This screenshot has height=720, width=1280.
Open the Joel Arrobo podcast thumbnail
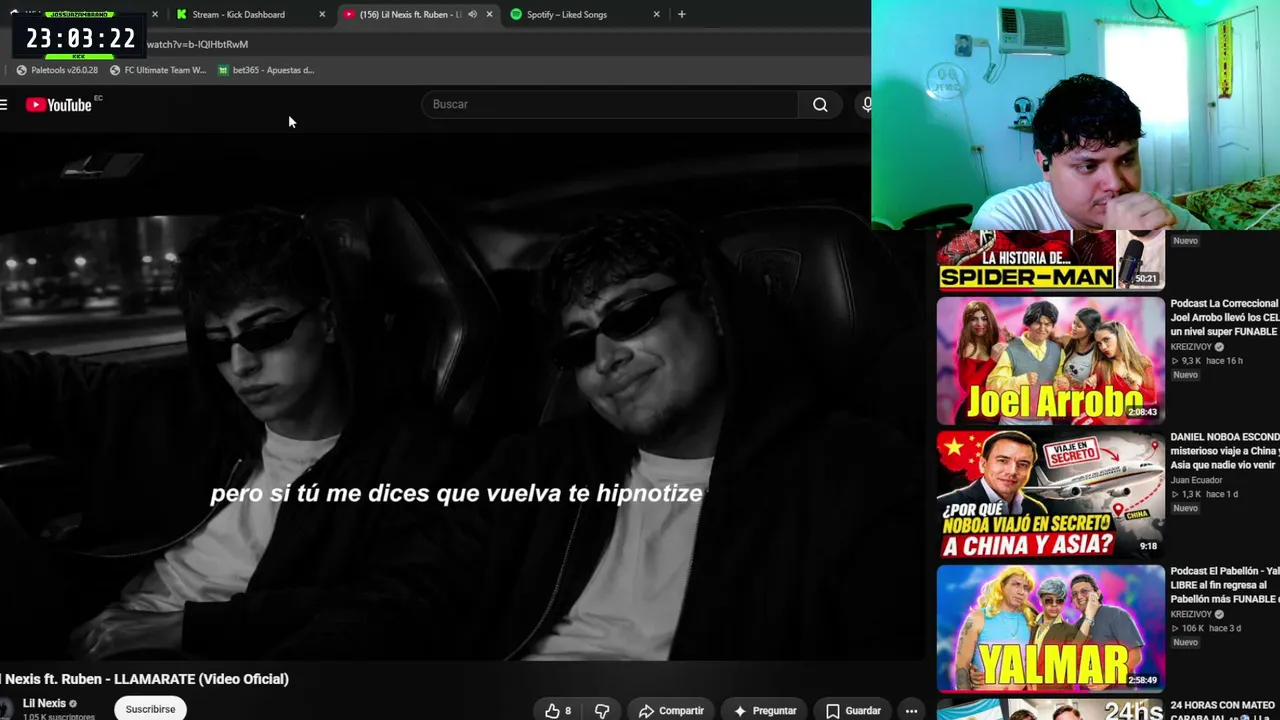(1051, 360)
